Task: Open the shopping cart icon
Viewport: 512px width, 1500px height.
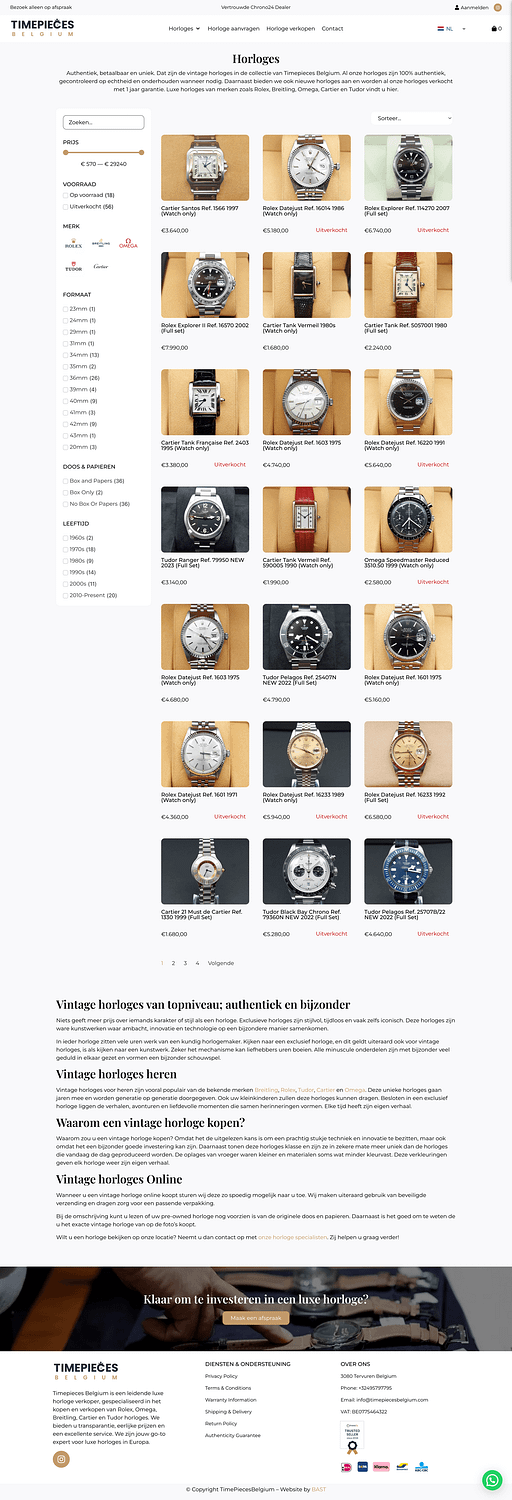Action: pos(496,29)
